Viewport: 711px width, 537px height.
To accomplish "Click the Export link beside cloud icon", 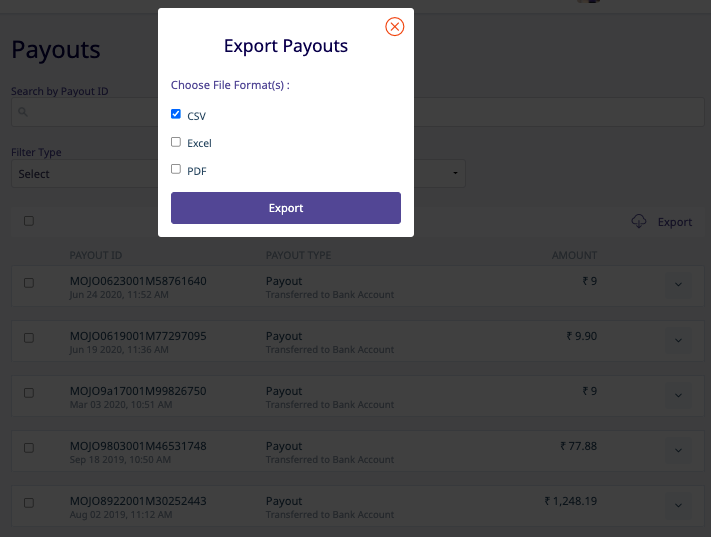I will 675,222.
